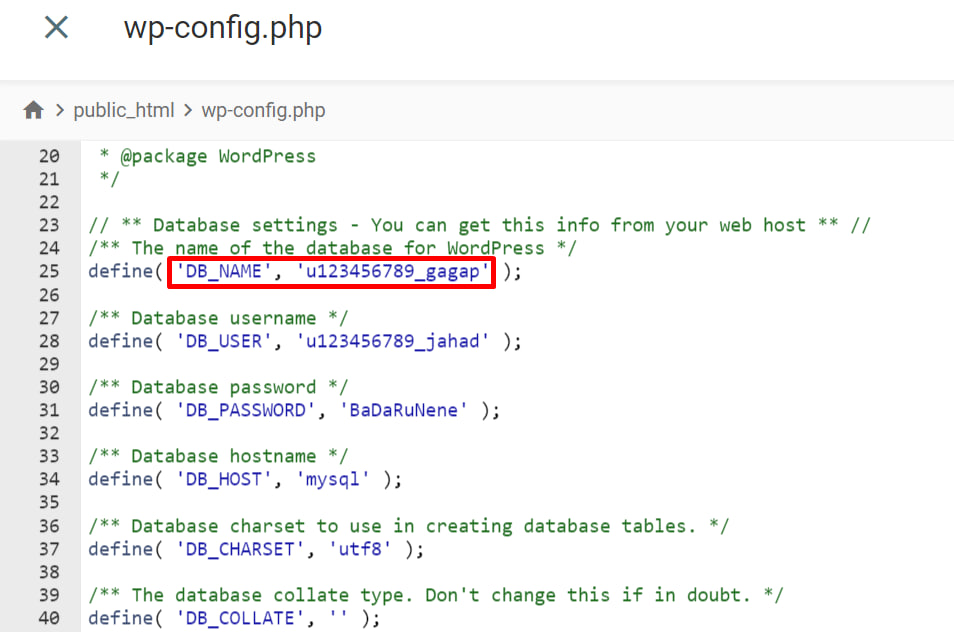Click the wp-config.php title at the top
This screenshot has height=632, width=954.
[x=222, y=28]
